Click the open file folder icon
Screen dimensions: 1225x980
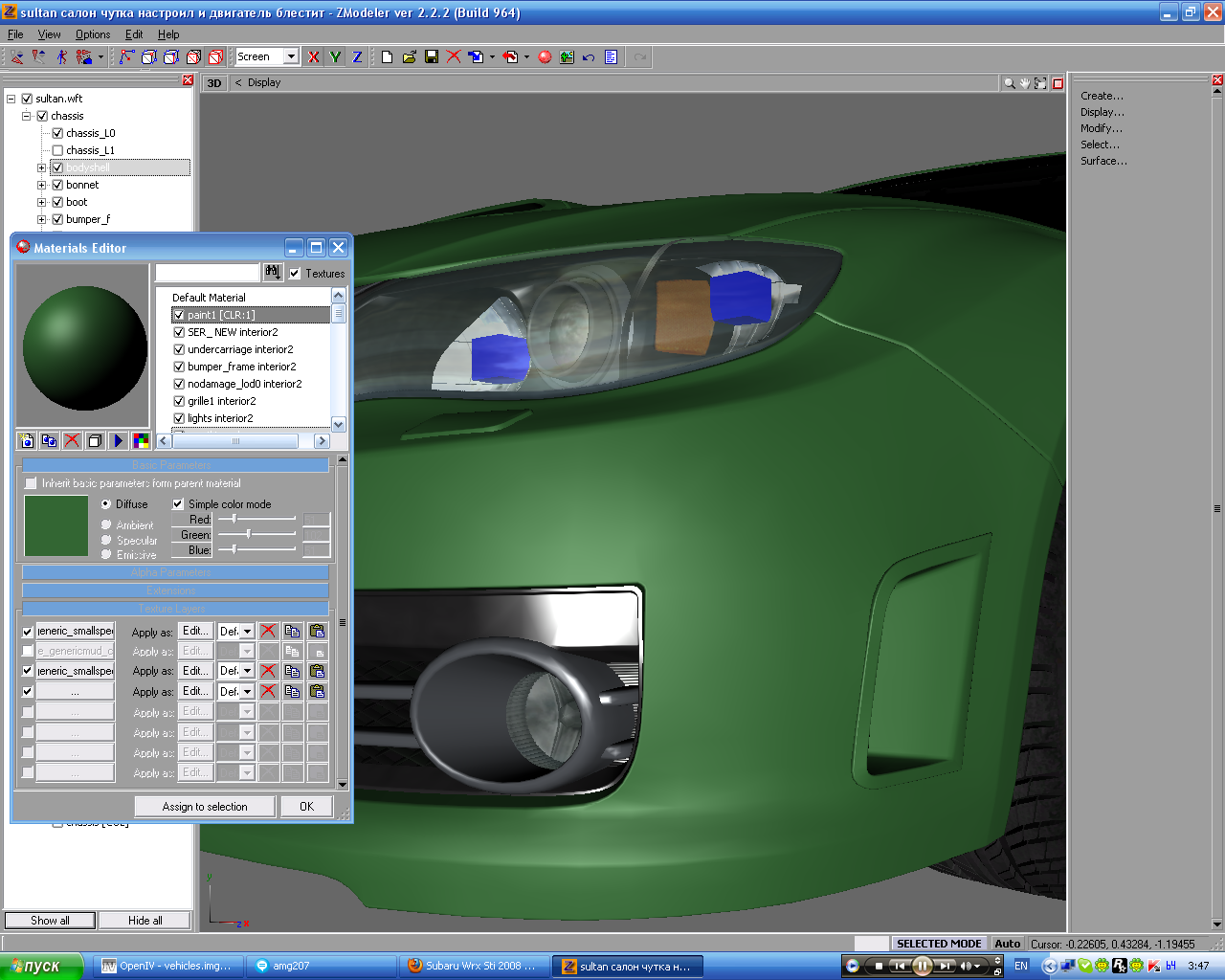click(409, 57)
